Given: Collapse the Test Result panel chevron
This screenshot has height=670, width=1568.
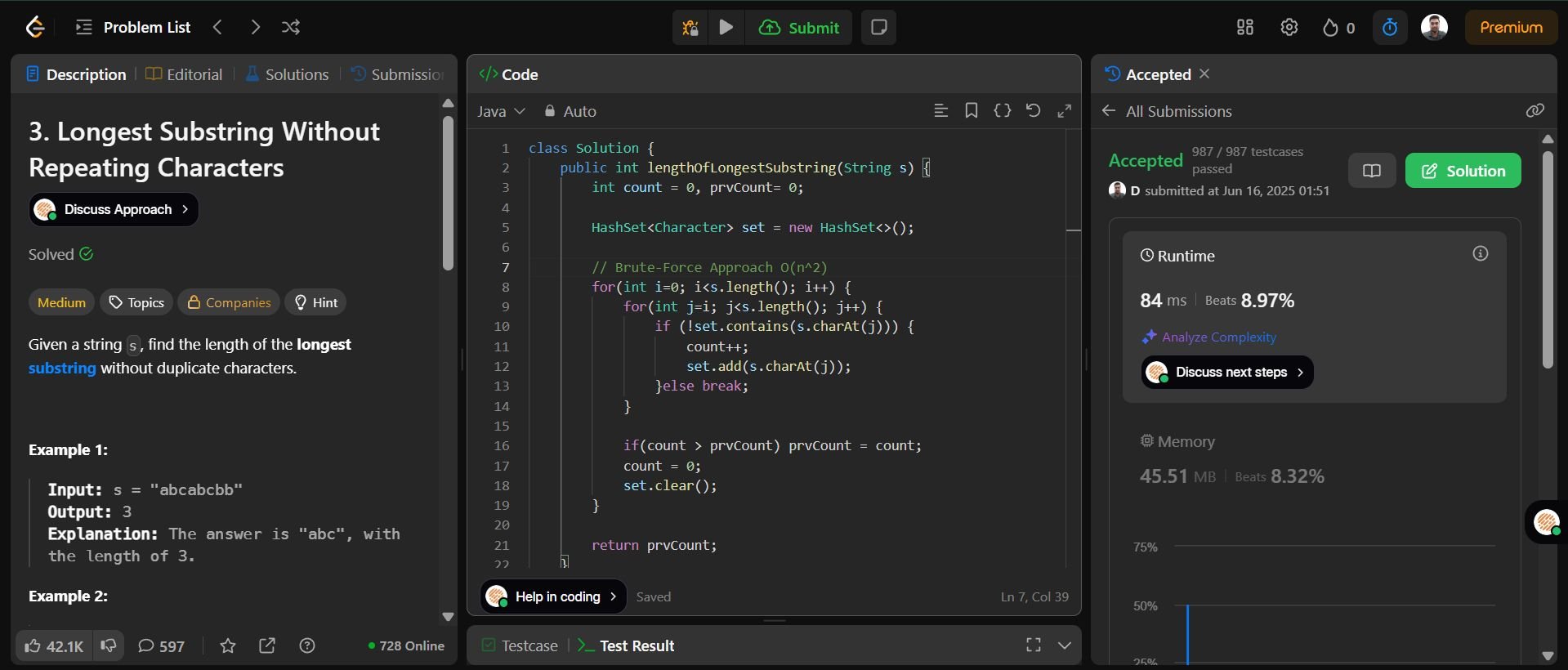Looking at the screenshot, I should point(1065,645).
